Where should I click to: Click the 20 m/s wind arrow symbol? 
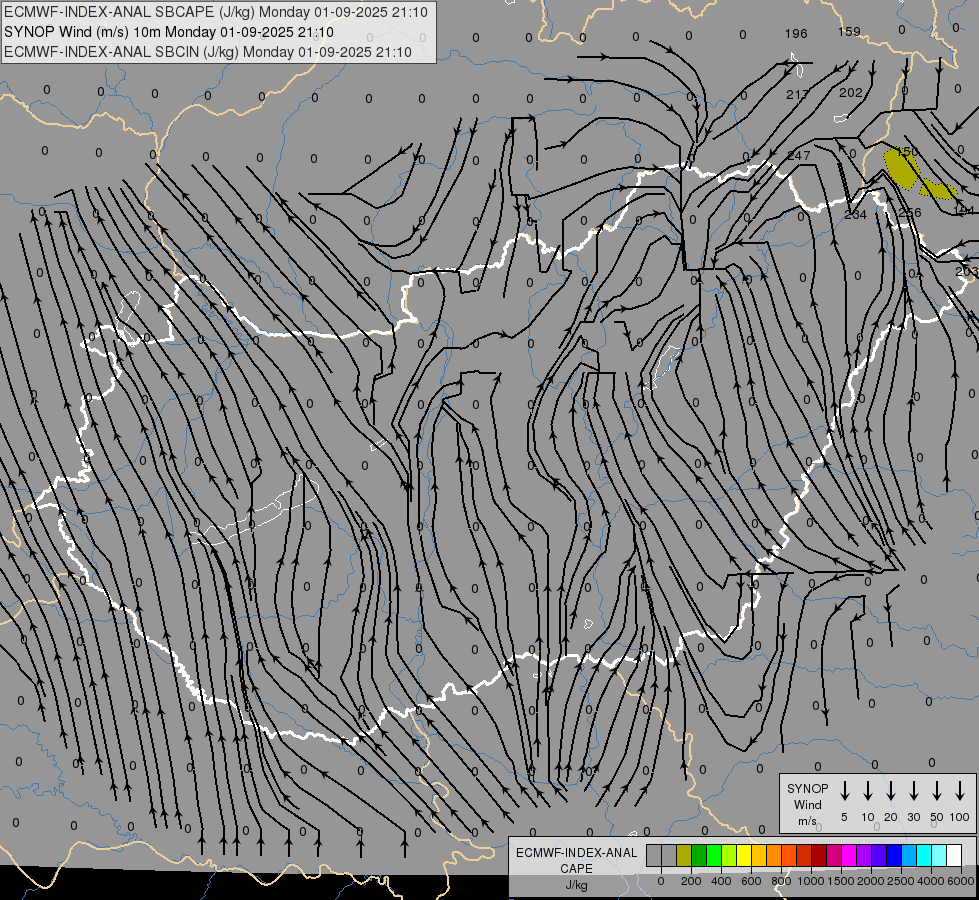point(891,791)
